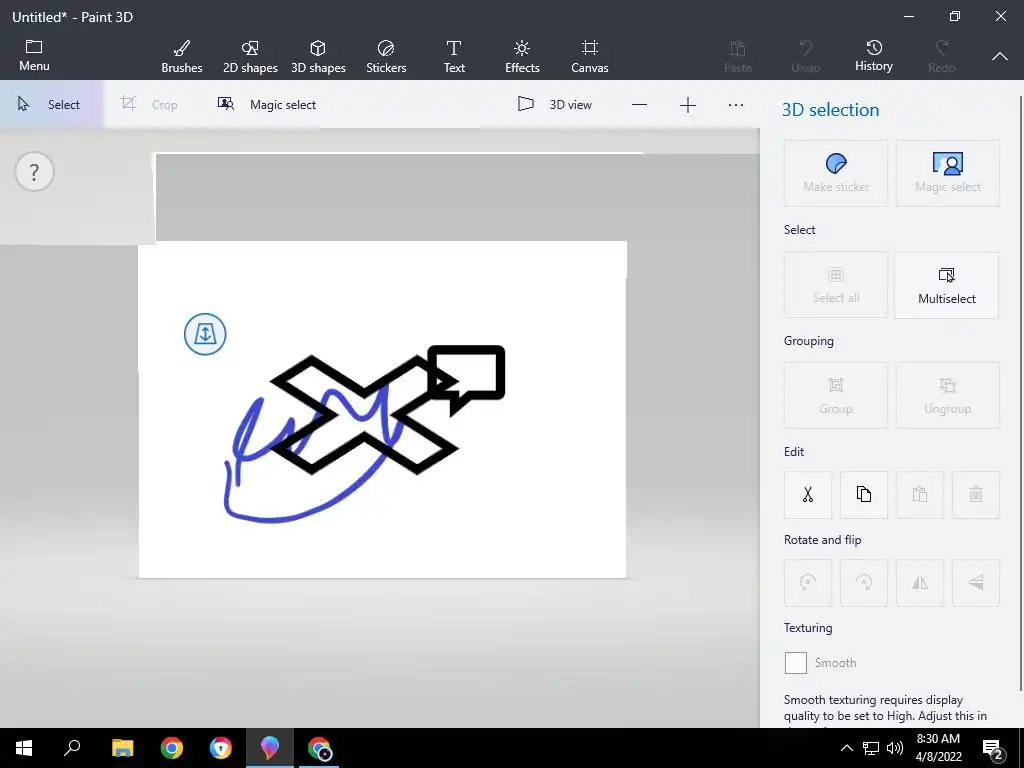Copy selection with the copy icon
Image resolution: width=1024 pixels, height=768 pixels.
point(864,494)
